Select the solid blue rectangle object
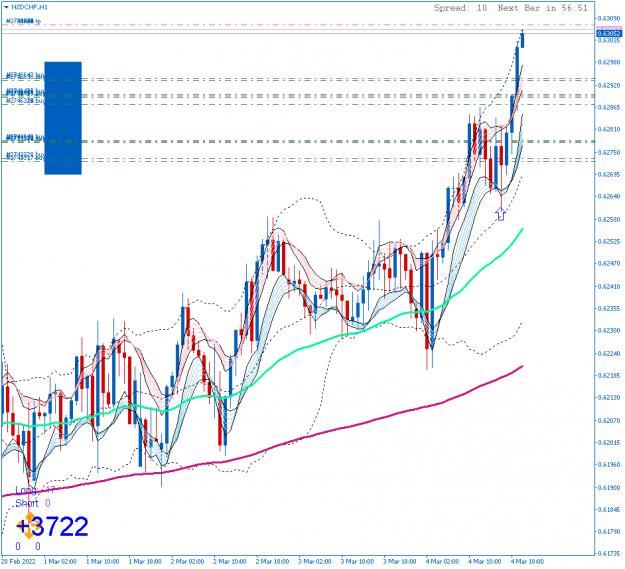The image size is (625, 569). tap(63, 118)
